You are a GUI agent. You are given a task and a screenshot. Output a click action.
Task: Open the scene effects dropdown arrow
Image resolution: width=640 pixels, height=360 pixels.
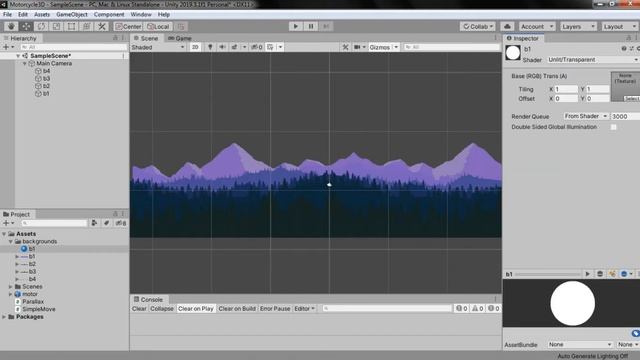pos(244,47)
